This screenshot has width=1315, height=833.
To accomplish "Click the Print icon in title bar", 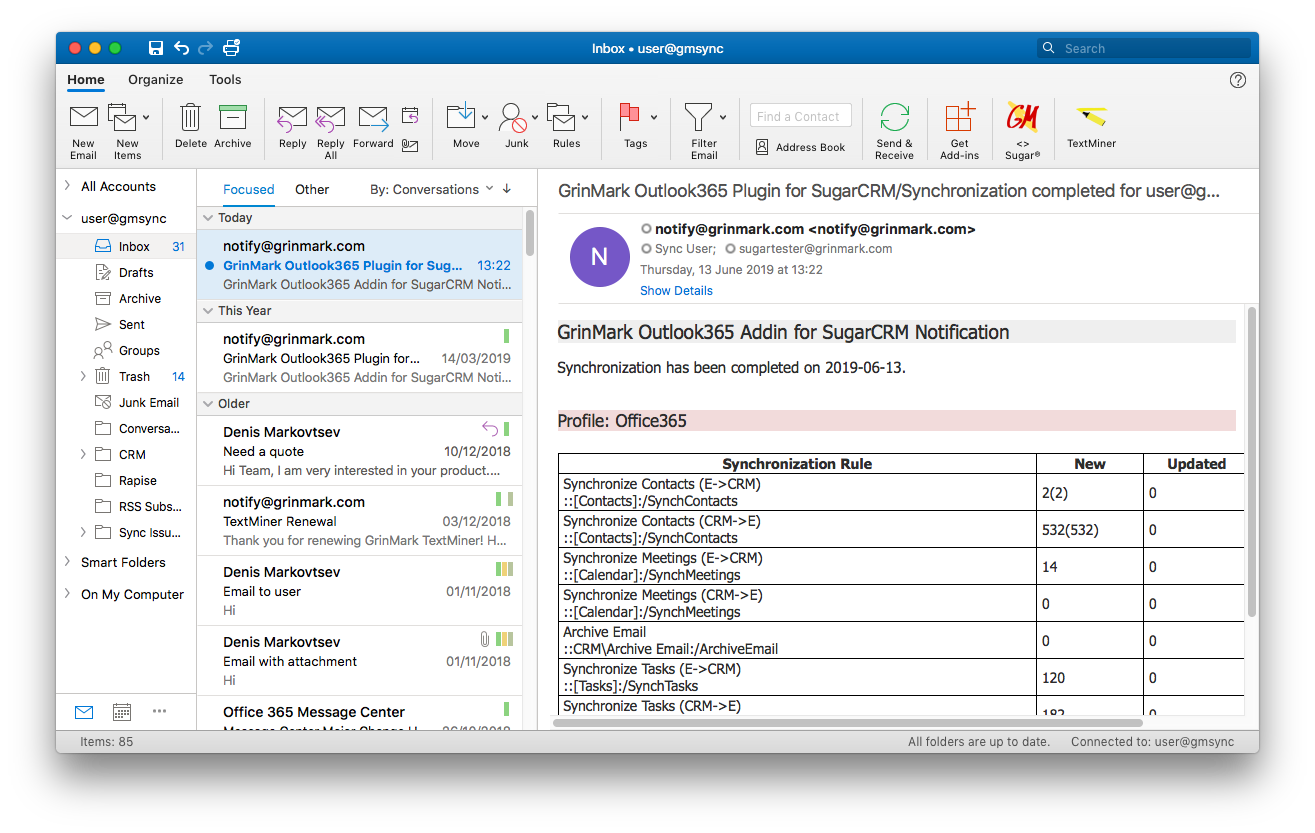I will pyautogui.click(x=232, y=48).
